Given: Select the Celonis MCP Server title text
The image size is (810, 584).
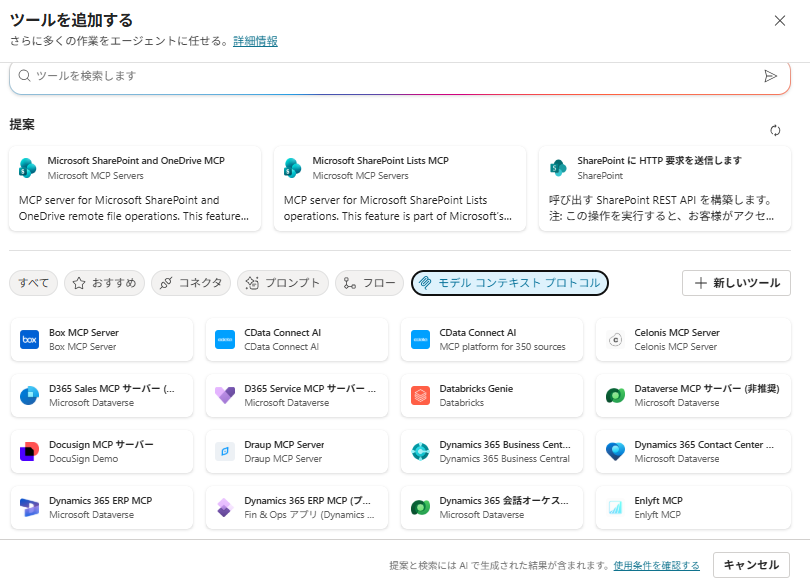Looking at the screenshot, I should click(x=677, y=333).
